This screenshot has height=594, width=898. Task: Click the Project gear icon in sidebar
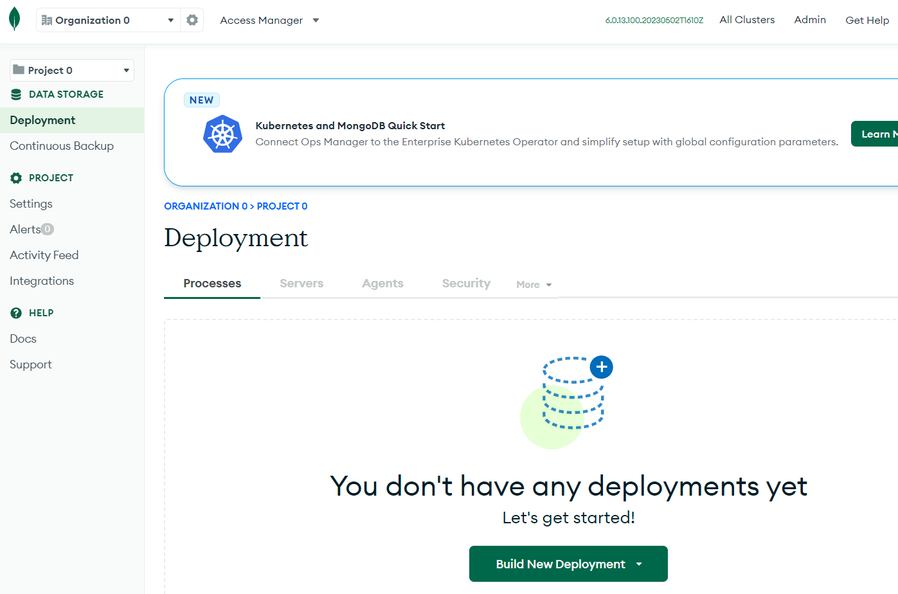16,178
